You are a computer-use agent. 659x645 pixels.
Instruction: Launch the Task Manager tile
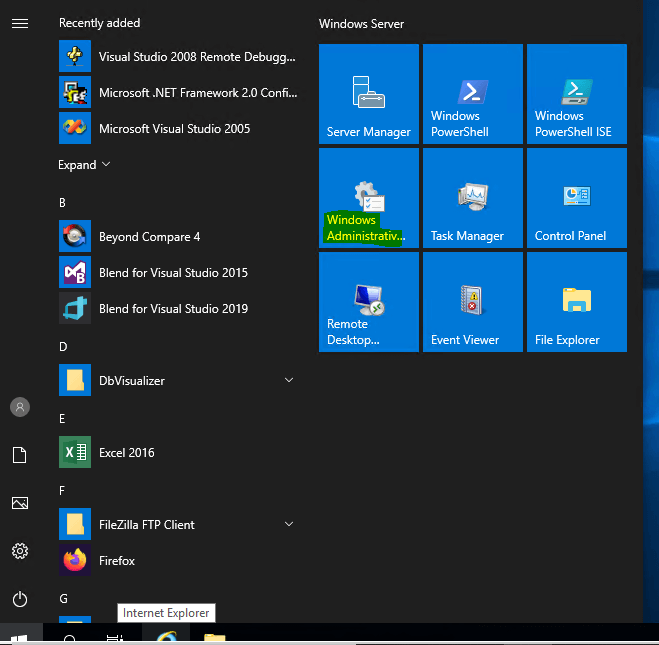coord(472,197)
